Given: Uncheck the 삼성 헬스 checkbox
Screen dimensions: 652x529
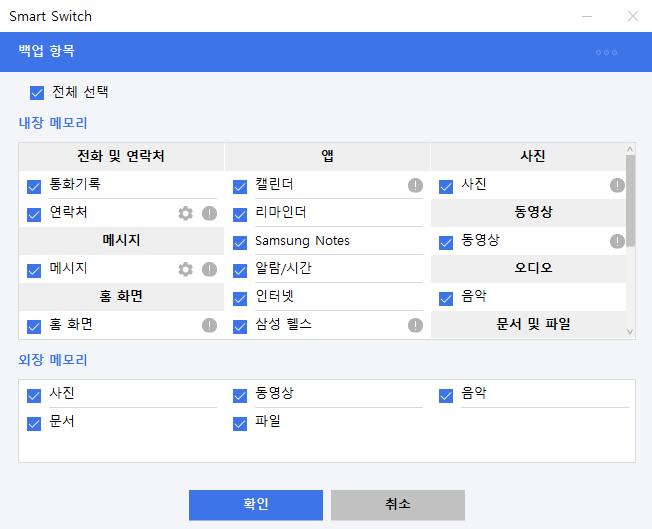Looking at the screenshot, I should click(x=240, y=326).
